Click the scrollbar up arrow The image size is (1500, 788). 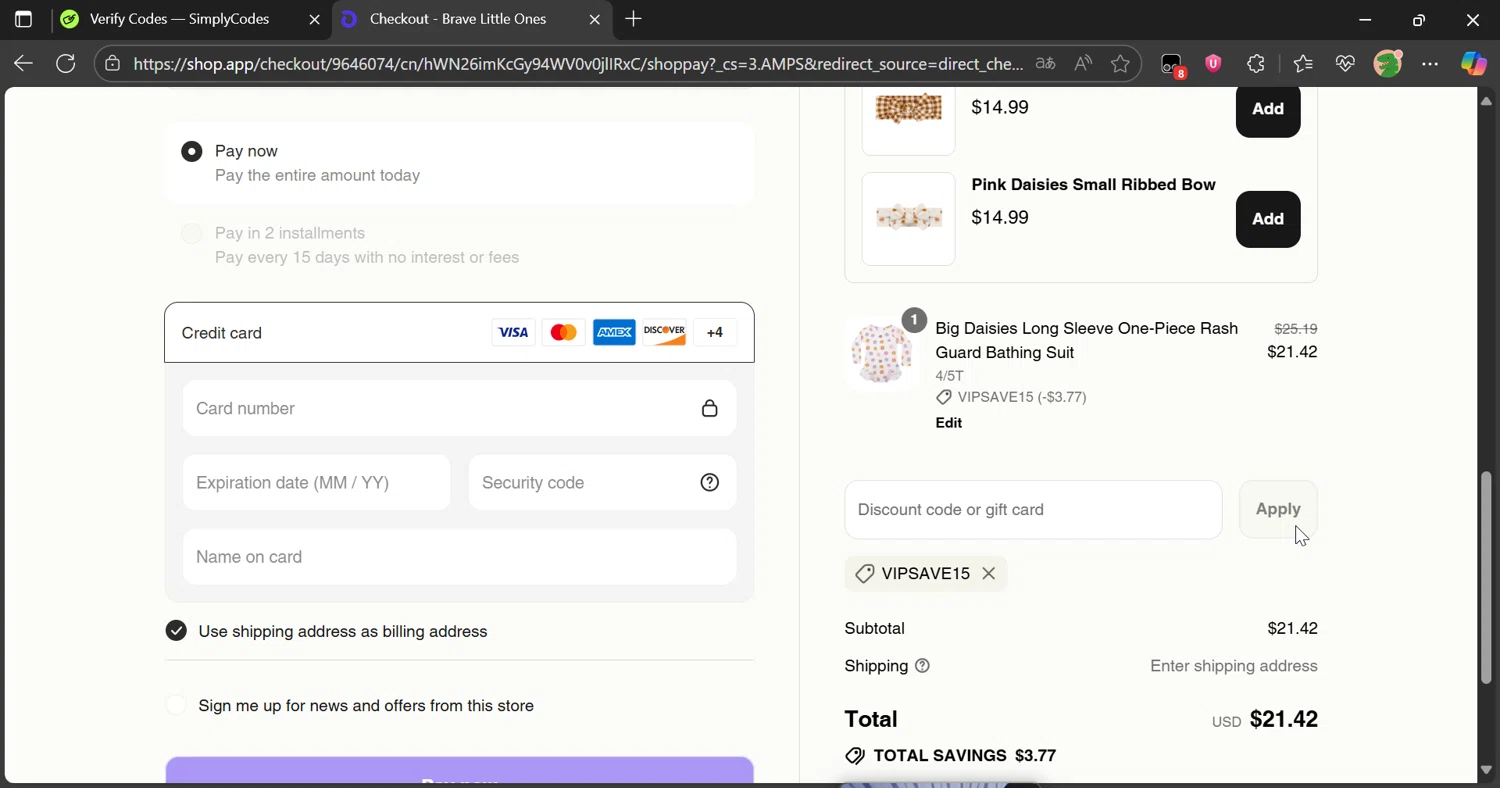1486,101
